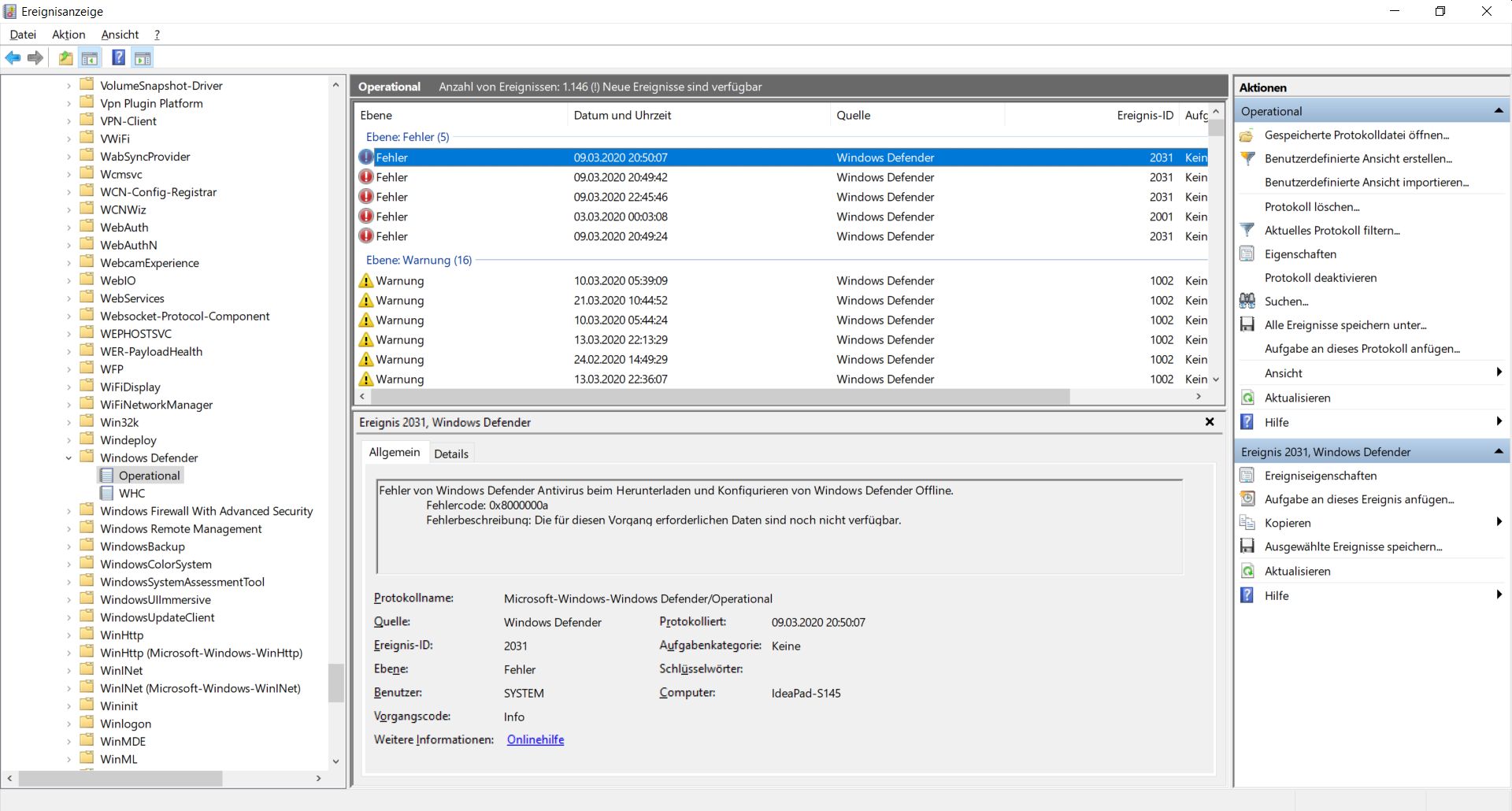Select the WindowsUpdateClient tree item

tap(157, 617)
